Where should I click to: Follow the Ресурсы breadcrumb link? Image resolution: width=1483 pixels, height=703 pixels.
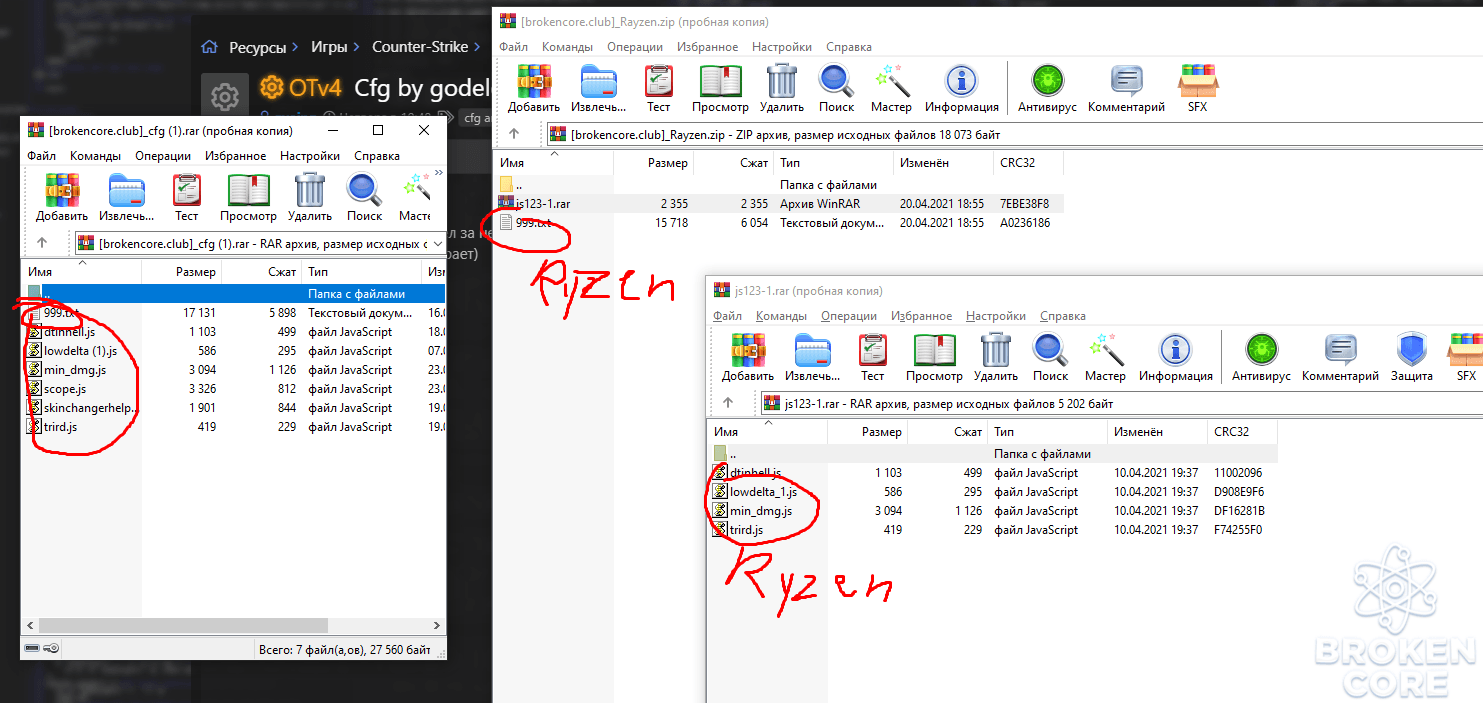pyautogui.click(x=258, y=47)
